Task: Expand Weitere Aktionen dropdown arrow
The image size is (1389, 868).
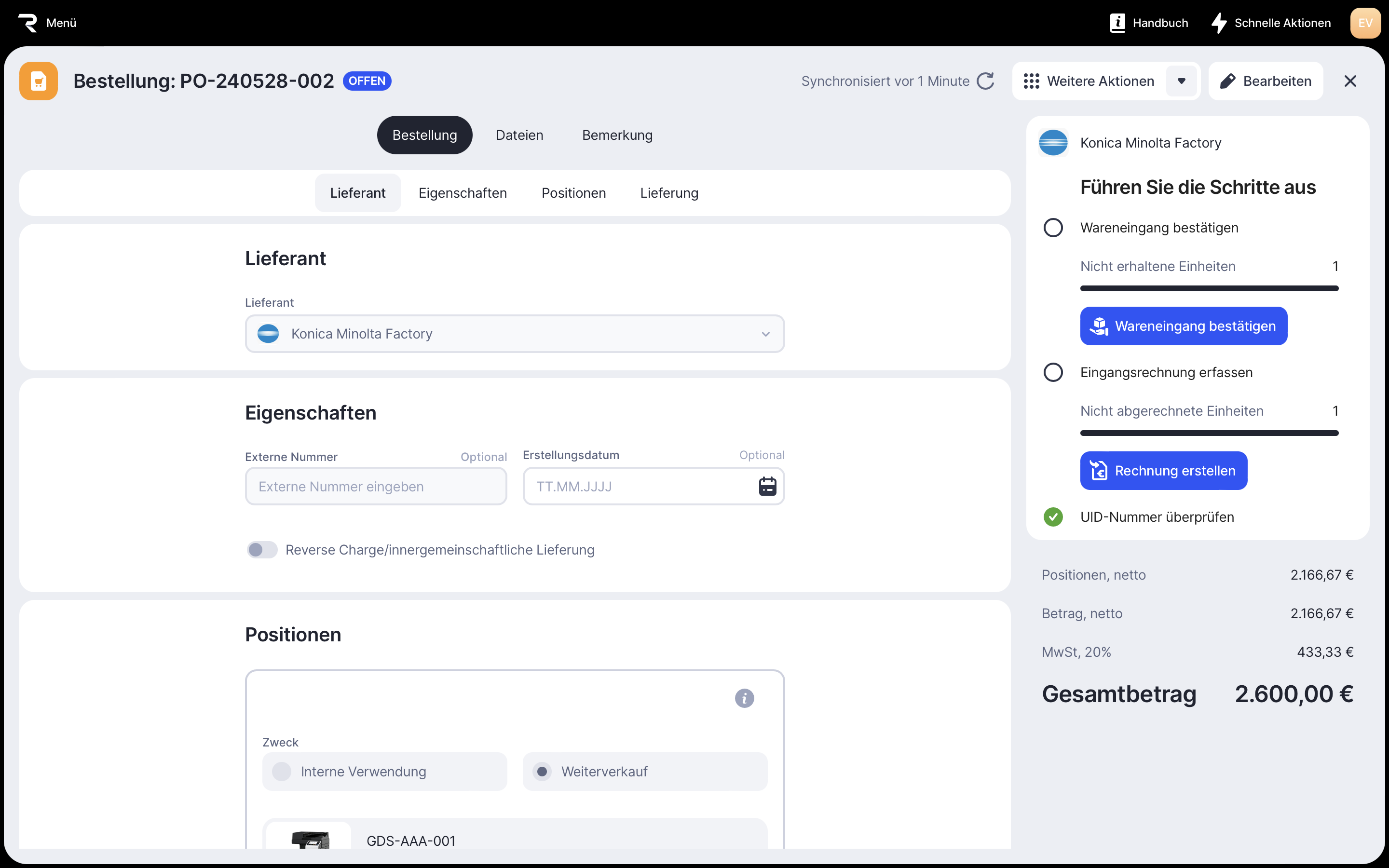Action: [x=1181, y=81]
